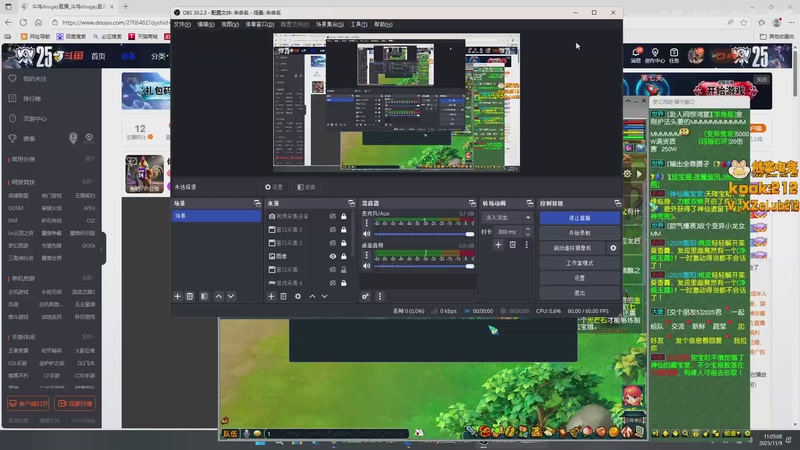The height and width of the screenshot is (450, 800).
Task: Click the source toolbar 滤镜 button above the docks
Action: click(x=307, y=187)
